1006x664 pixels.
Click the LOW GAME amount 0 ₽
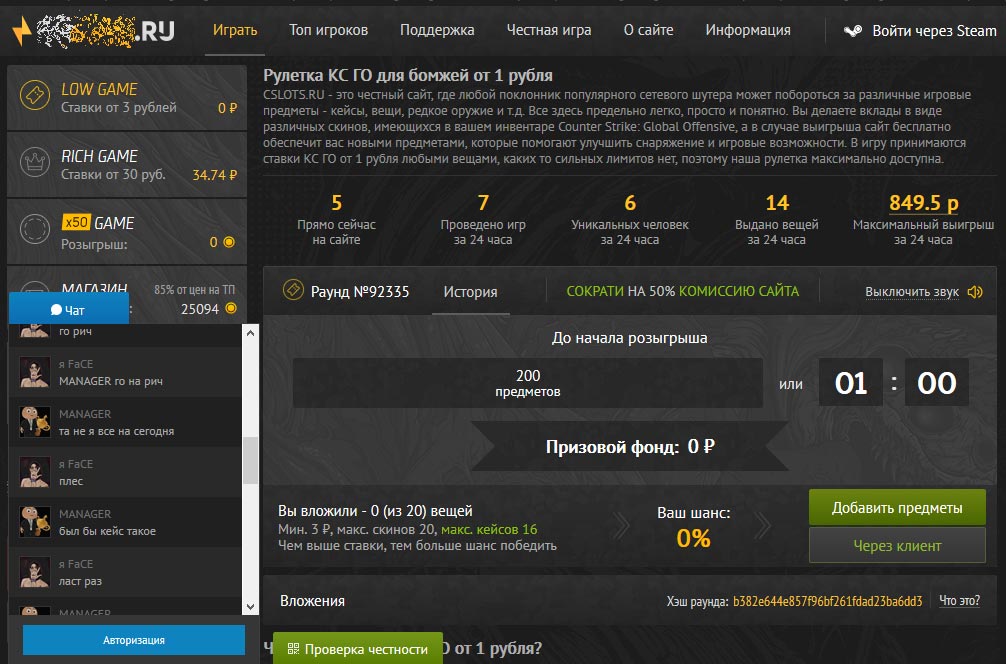(x=228, y=108)
